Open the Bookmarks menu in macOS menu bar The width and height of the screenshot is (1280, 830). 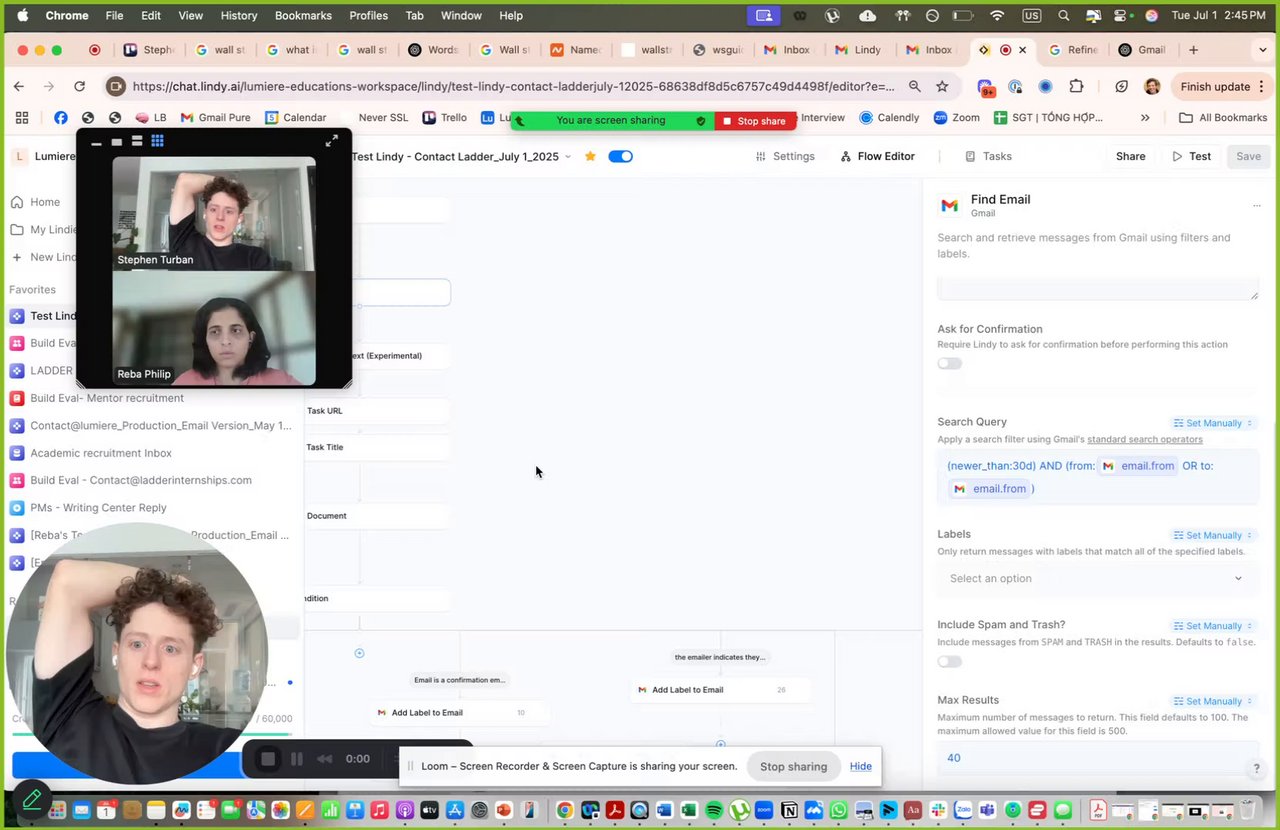pos(303,16)
